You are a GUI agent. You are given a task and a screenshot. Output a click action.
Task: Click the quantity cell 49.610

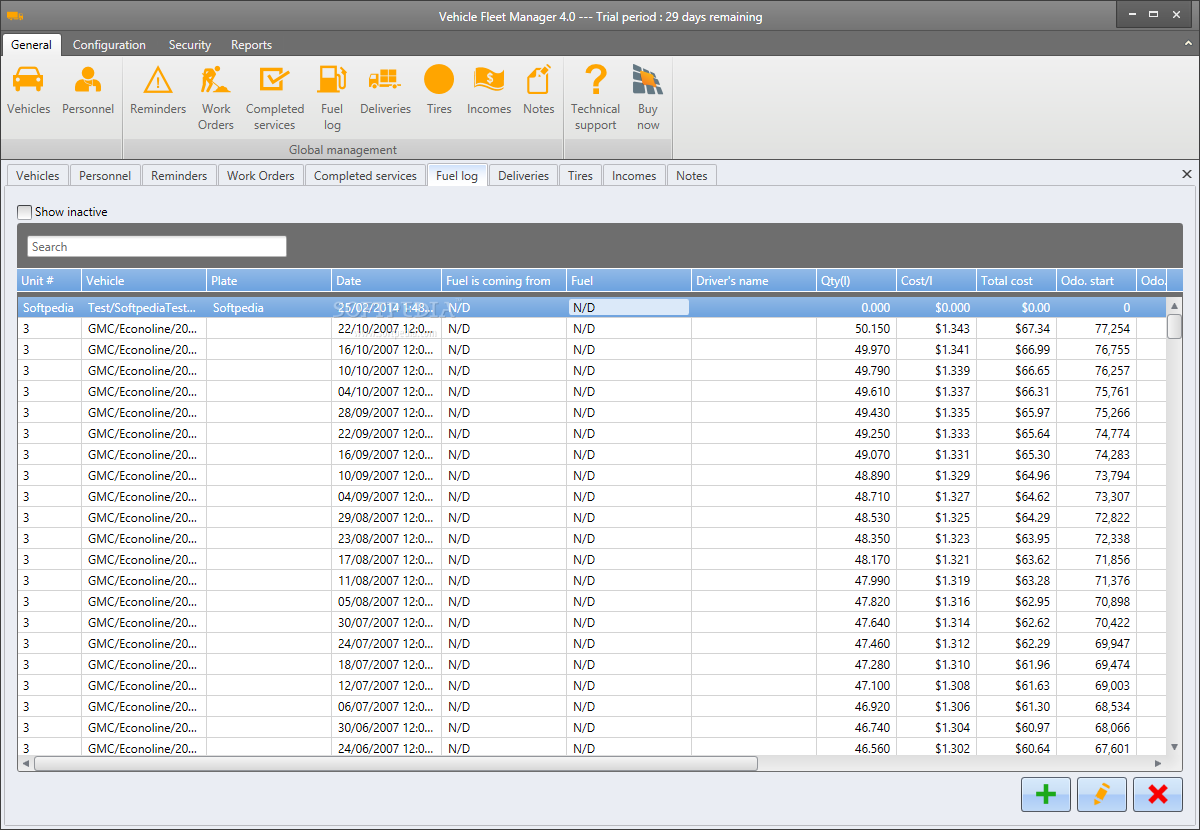856,391
